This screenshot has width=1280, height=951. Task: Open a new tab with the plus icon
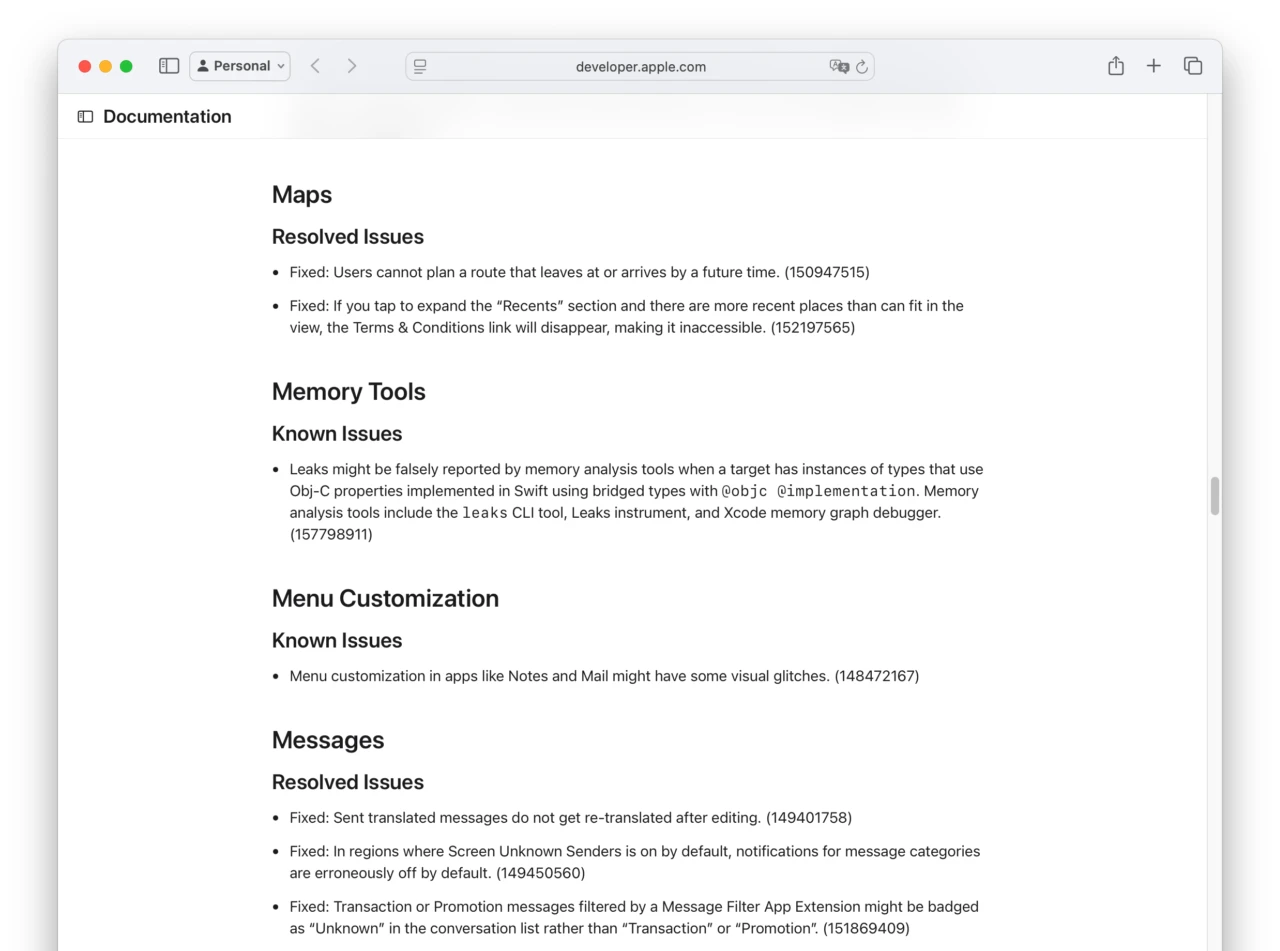[x=1153, y=66]
